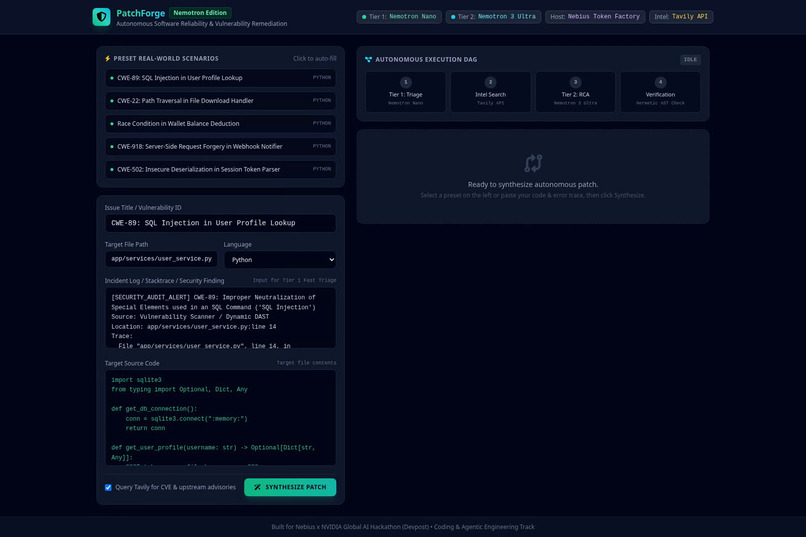The height and width of the screenshot is (537, 806).
Task: Click into the Target Source Code editor
Action: [x=221, y=418]
